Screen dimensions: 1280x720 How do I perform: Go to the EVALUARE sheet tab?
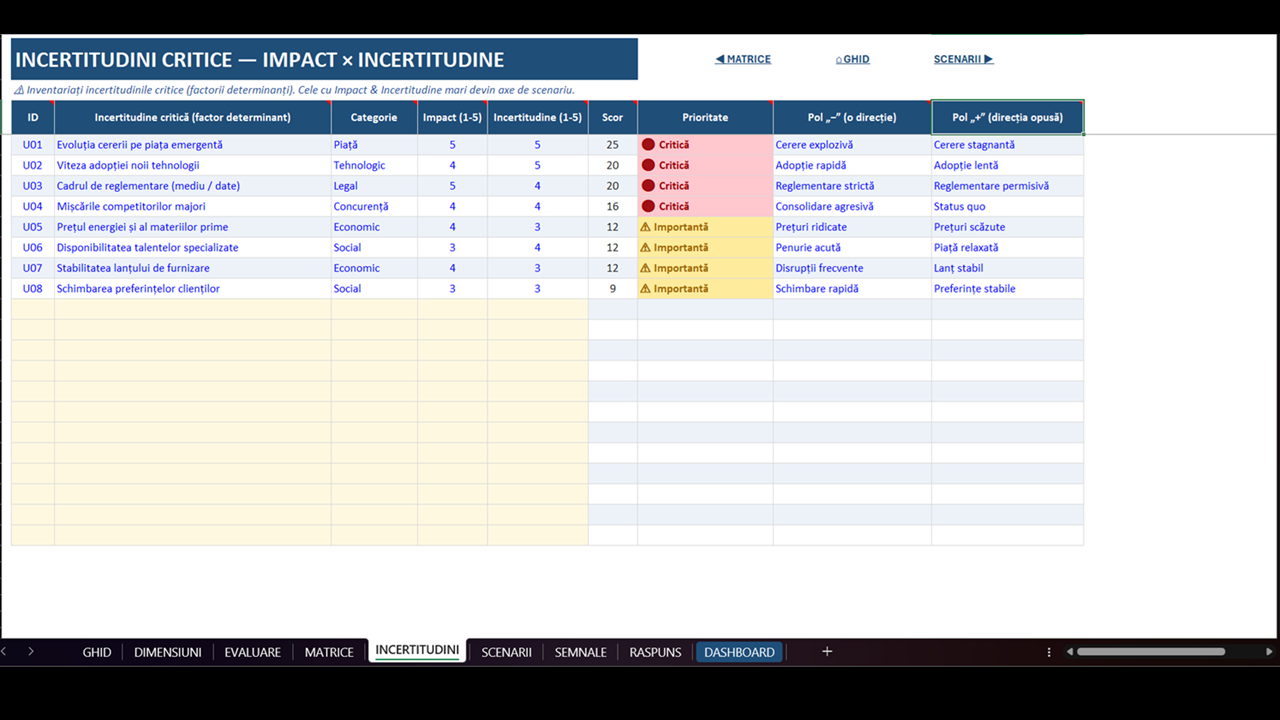253,652
